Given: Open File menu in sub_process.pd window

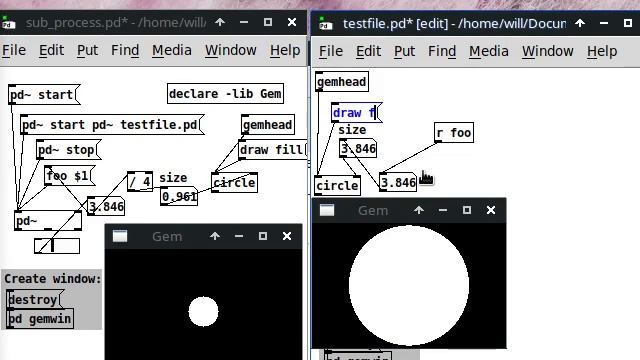Looking at the screenshot, I should [14, 50].
